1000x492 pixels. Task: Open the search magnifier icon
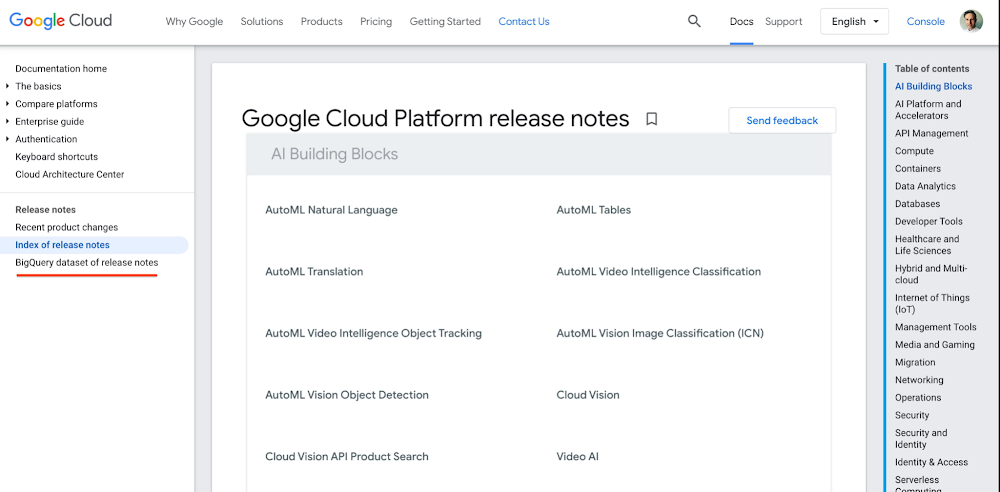point(694,22)
